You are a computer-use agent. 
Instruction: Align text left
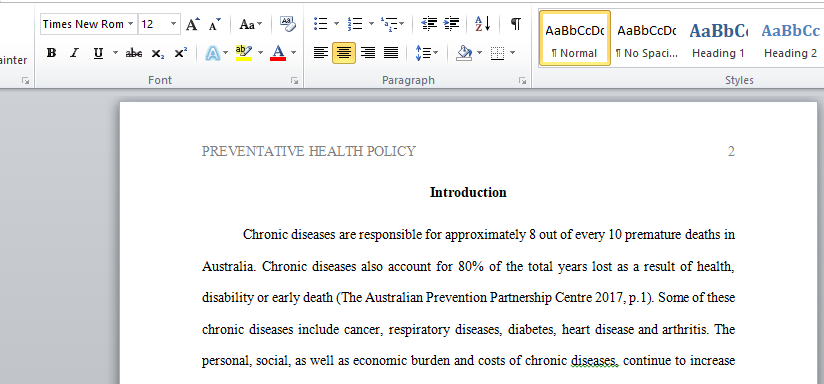[321, 53]
